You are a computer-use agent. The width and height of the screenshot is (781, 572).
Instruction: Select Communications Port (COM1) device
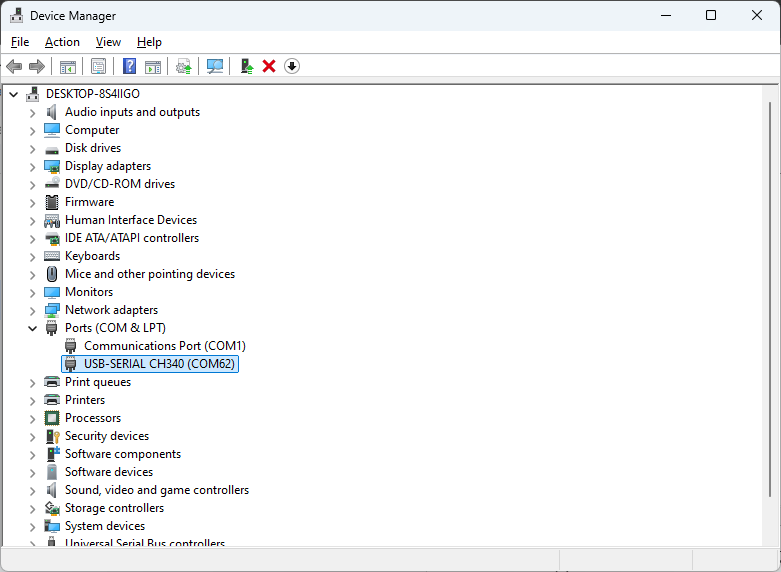(x=164, y=346)
